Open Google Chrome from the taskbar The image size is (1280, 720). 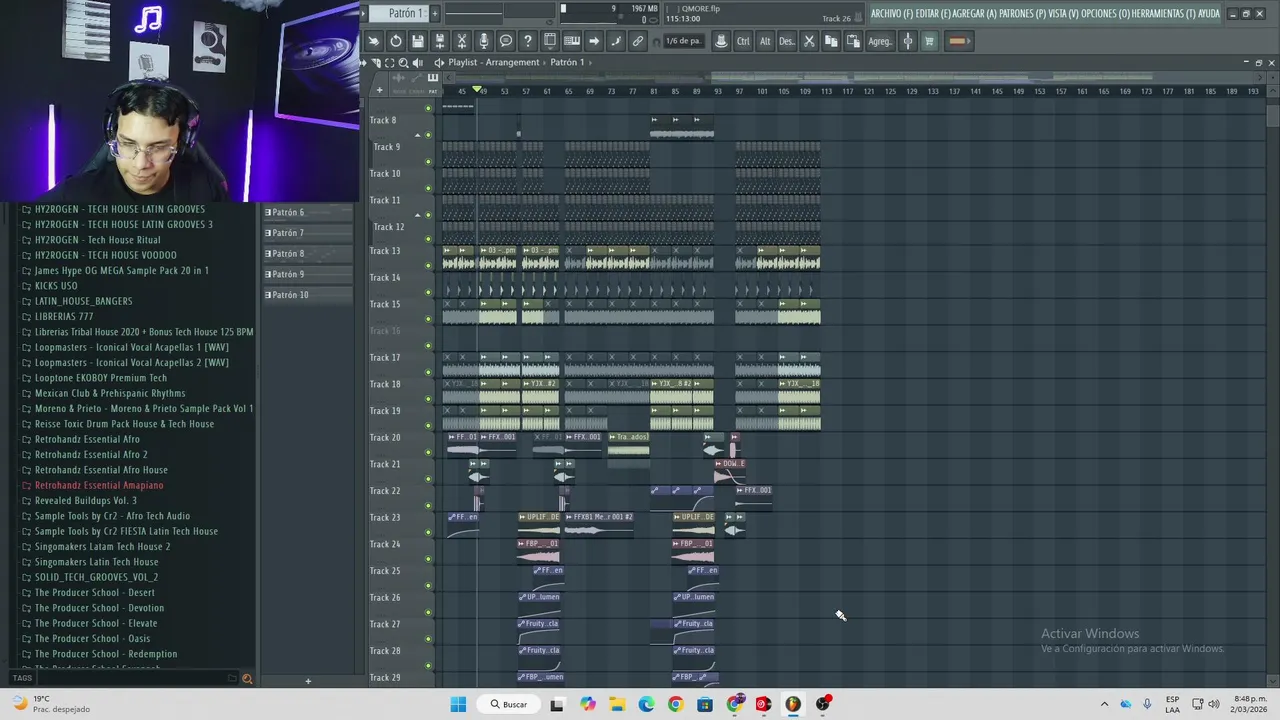click(x=675, y=704)
